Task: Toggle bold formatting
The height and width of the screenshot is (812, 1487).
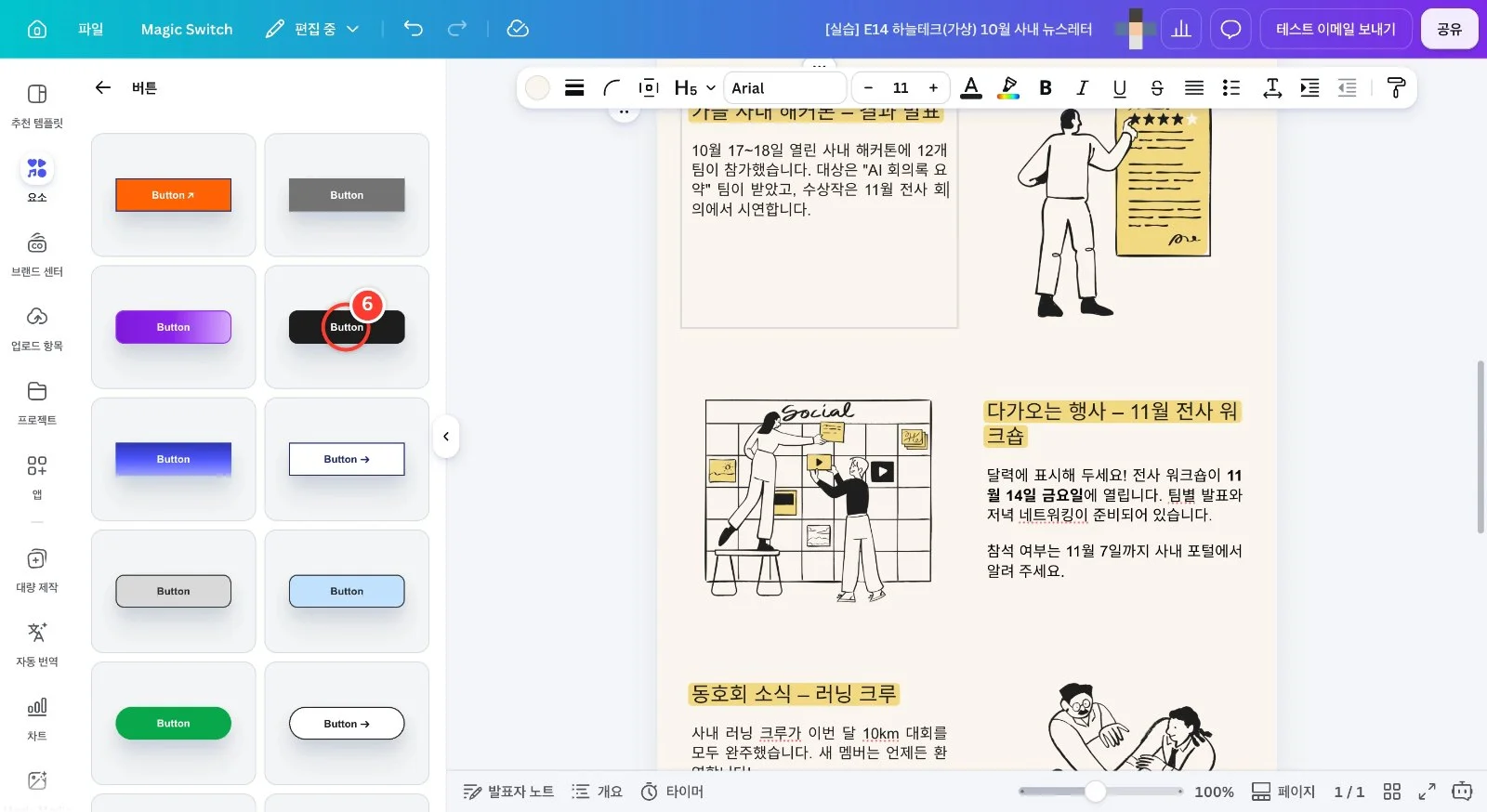Action: [1046, 87]
